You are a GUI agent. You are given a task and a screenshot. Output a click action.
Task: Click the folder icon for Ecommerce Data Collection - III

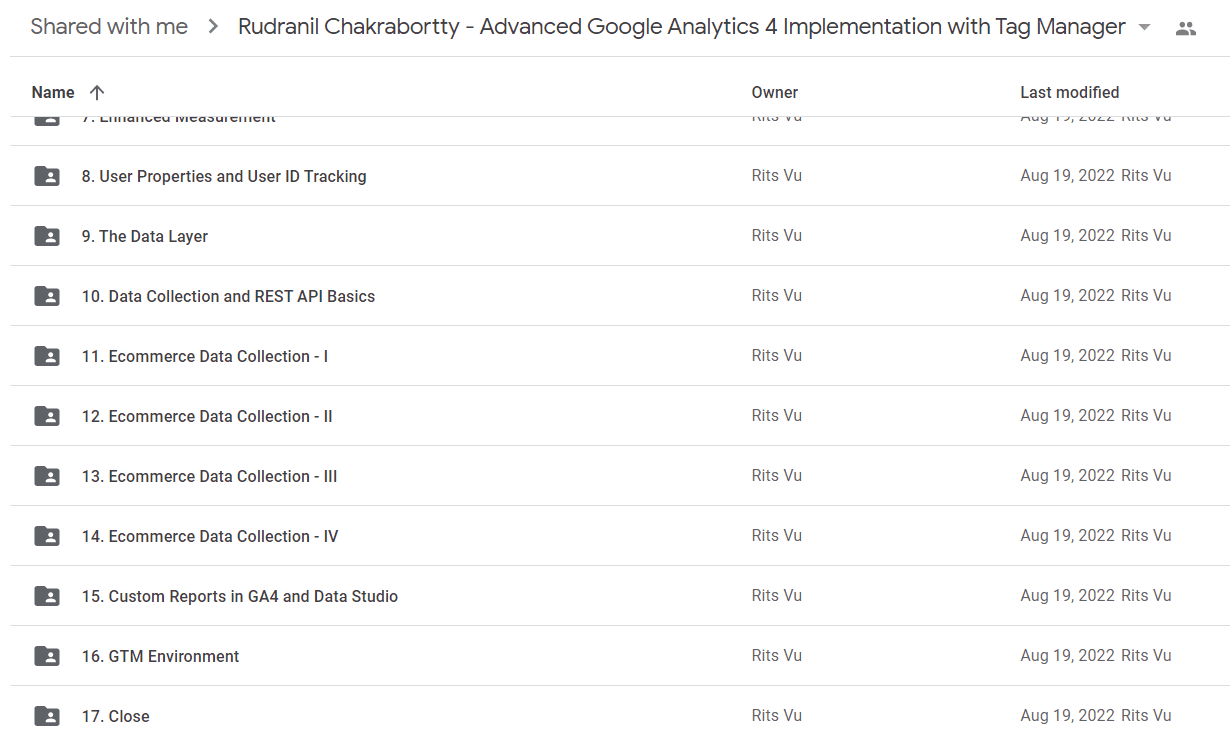click(x=47, y=476)
